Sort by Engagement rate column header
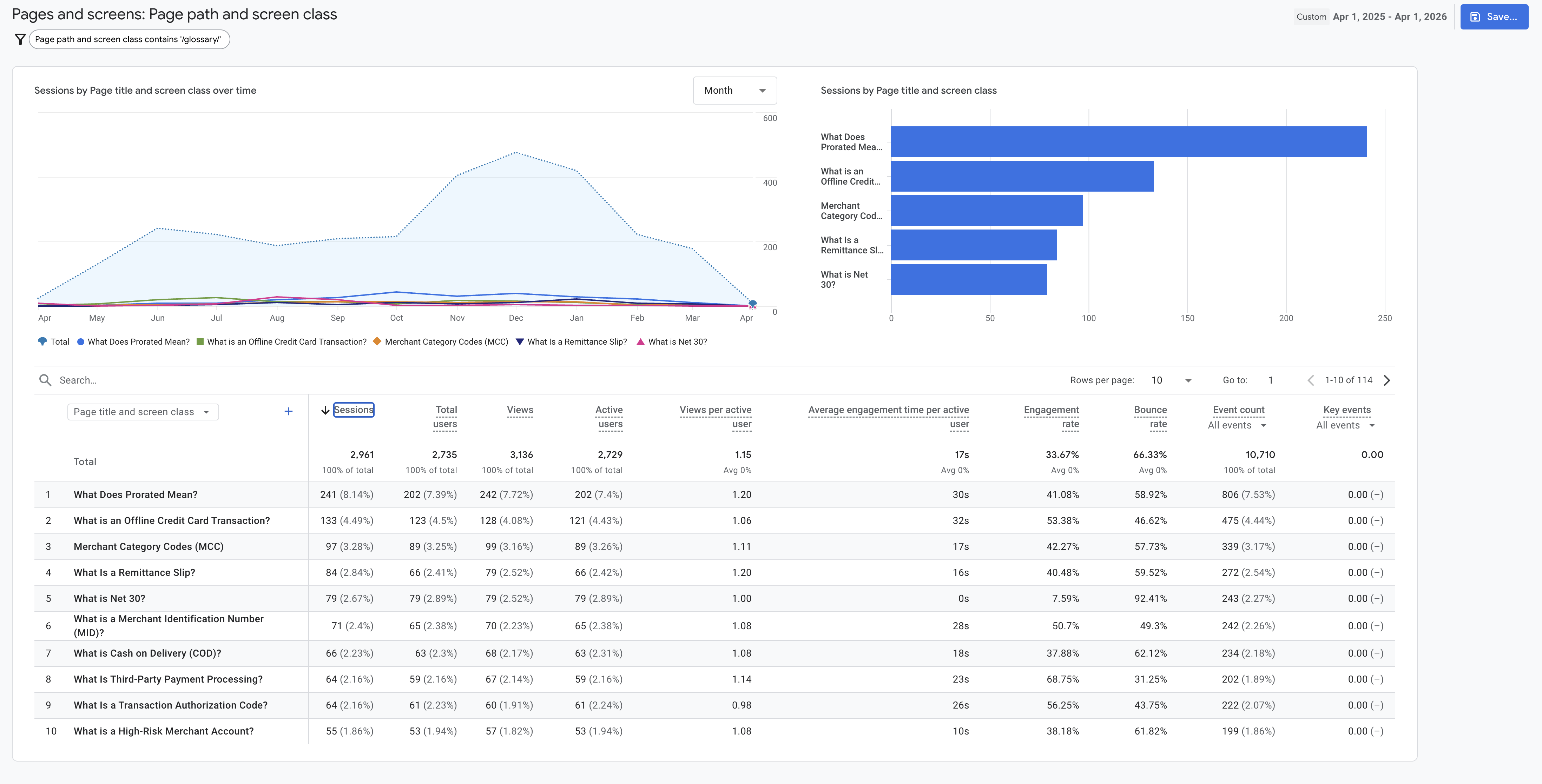This screenshot has height=784, width=1542. pos(1051,417)
